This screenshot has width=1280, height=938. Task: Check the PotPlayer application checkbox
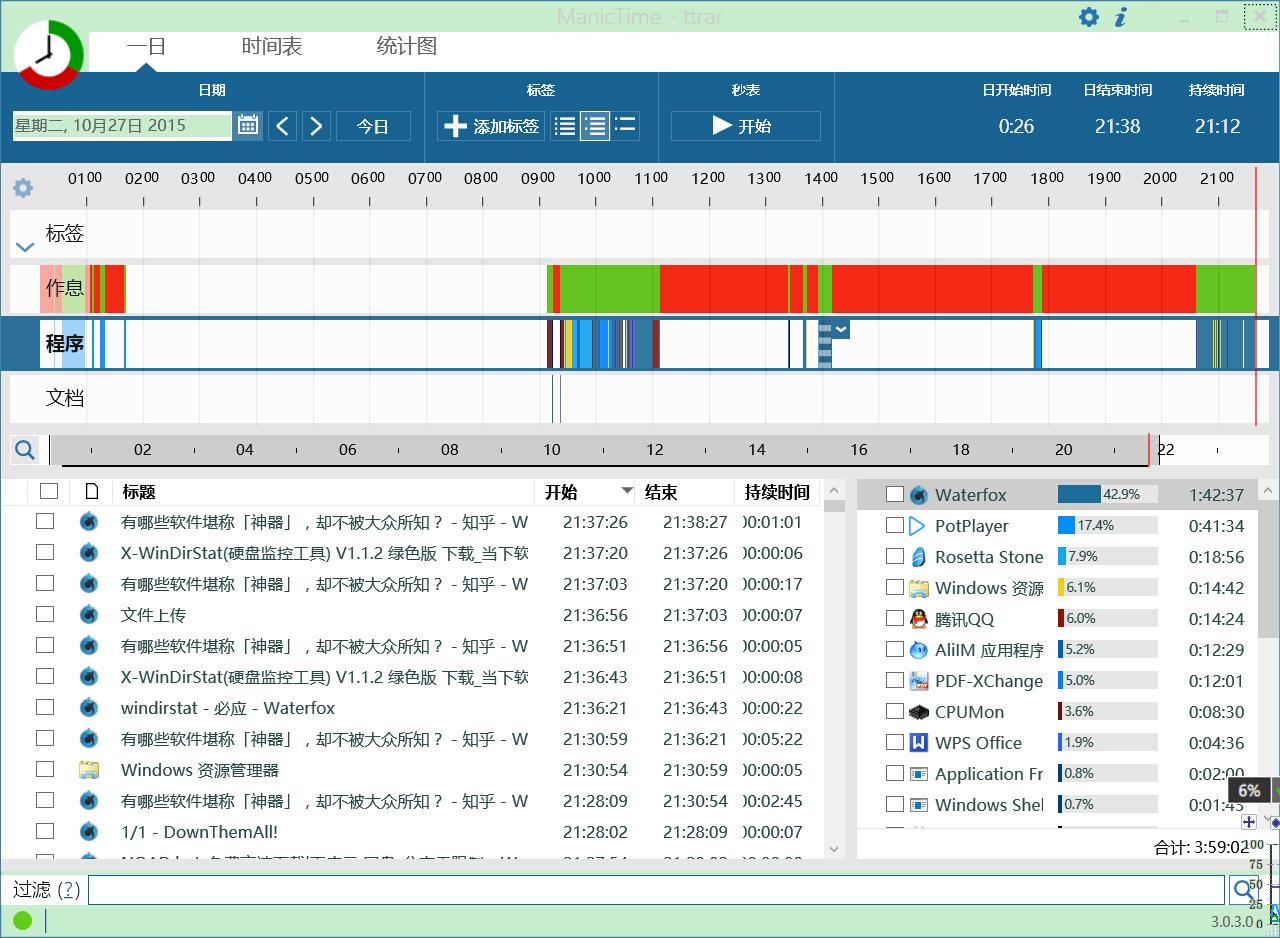pos(895,526)
